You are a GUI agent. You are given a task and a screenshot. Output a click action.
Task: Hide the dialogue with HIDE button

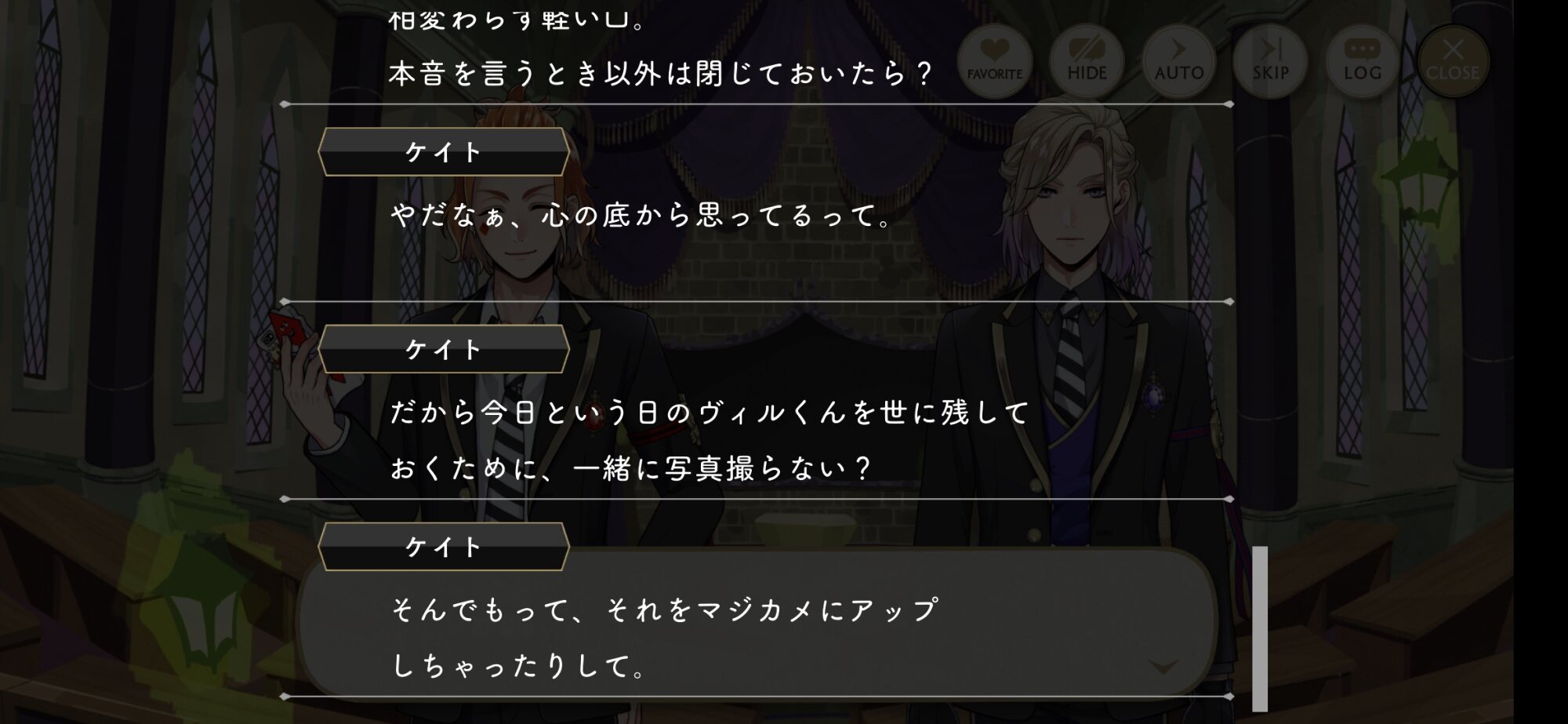[x=1087, y=61]
